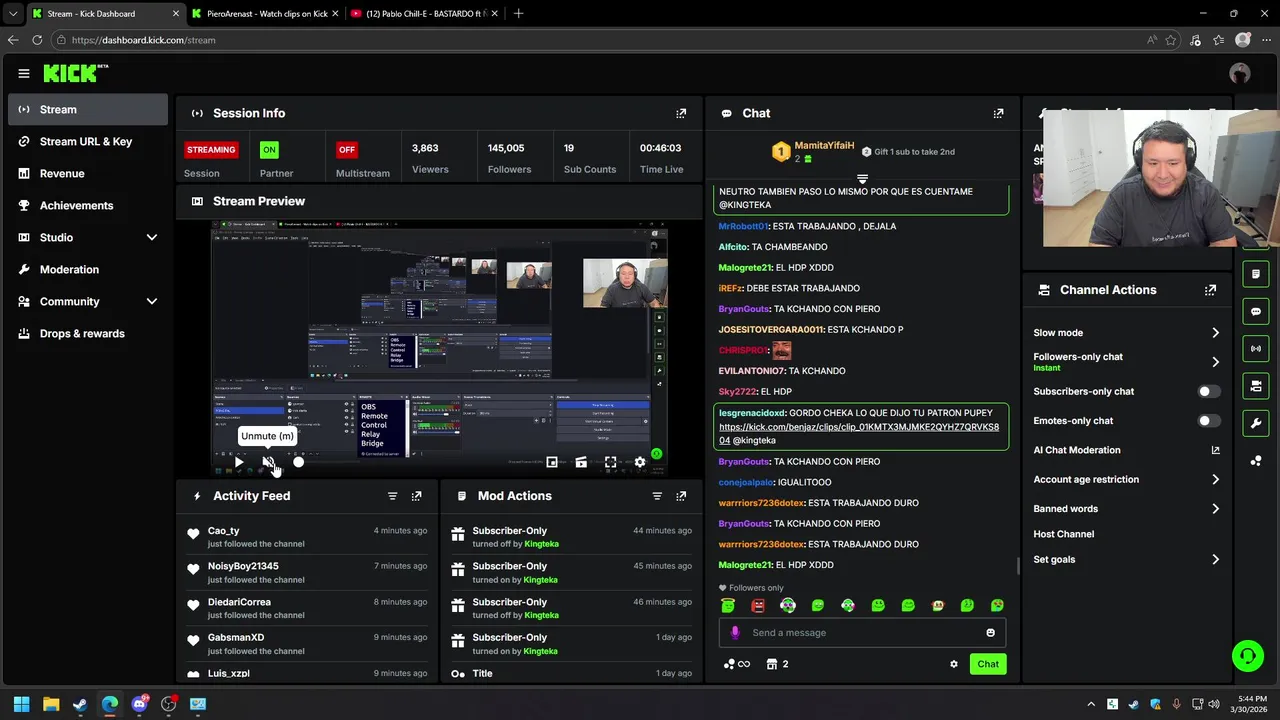Reload the page with browser refresh

pyautogui.click(x=37, y=40)
